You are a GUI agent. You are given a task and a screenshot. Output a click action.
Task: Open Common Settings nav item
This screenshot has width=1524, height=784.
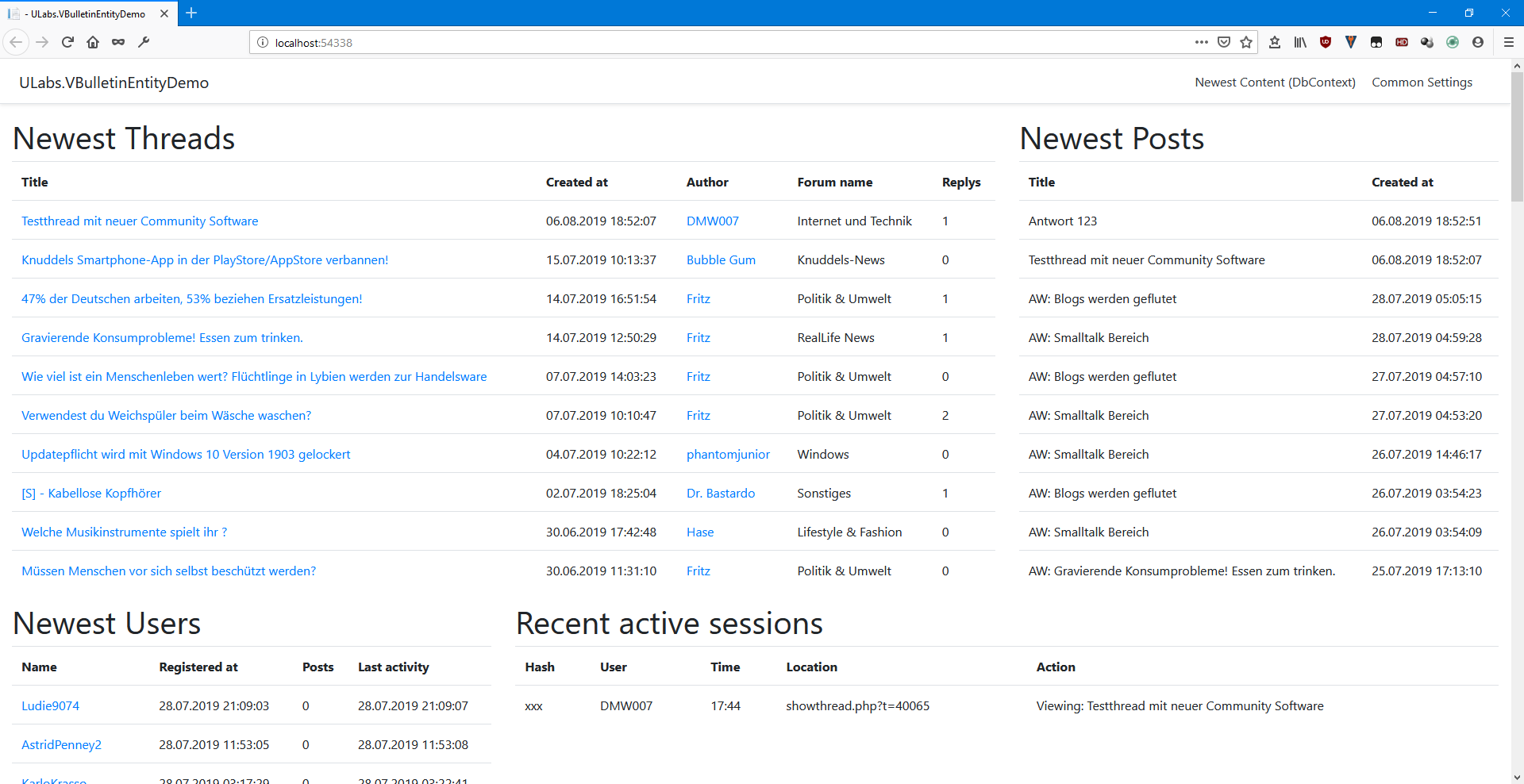pyautogui.click(x=1422, y=83)
